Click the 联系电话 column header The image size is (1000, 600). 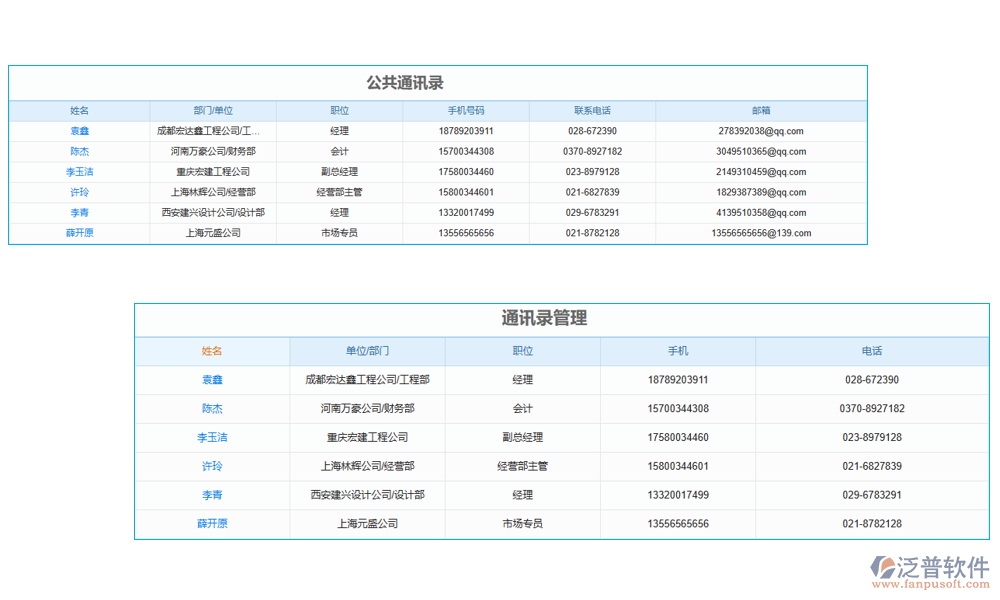pyautogui.click(x=591, y=111)
